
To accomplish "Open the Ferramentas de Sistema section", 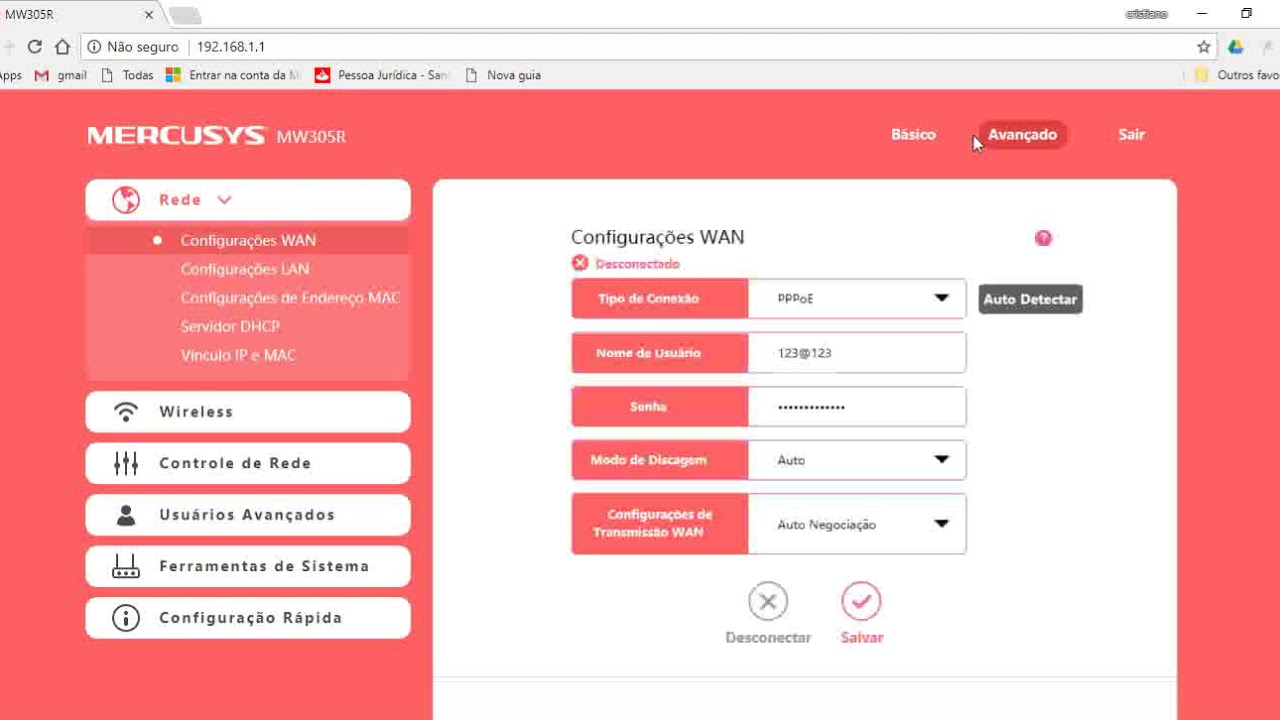I will (x=248, y=566).
